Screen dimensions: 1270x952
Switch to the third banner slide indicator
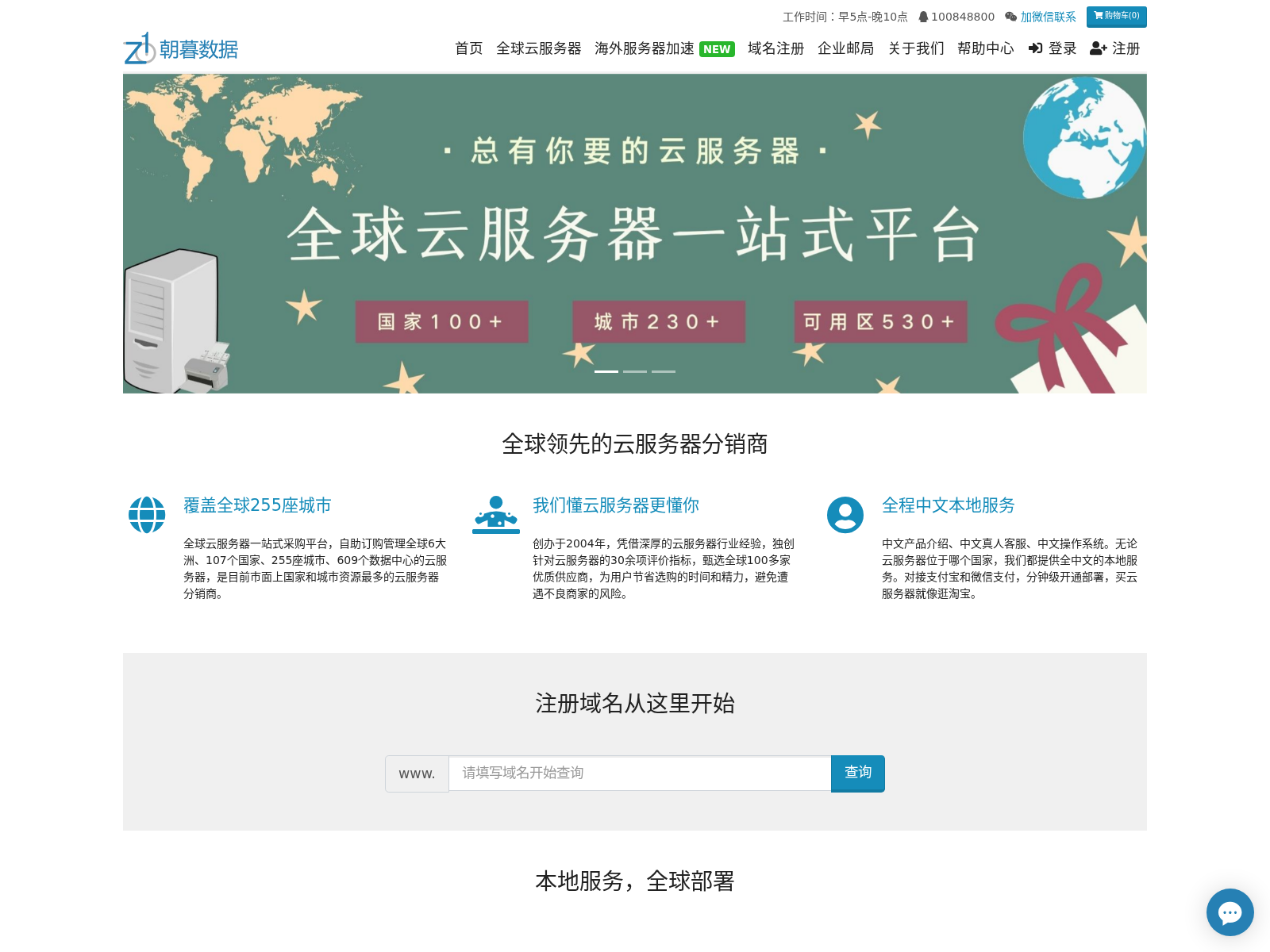(664, 371)
